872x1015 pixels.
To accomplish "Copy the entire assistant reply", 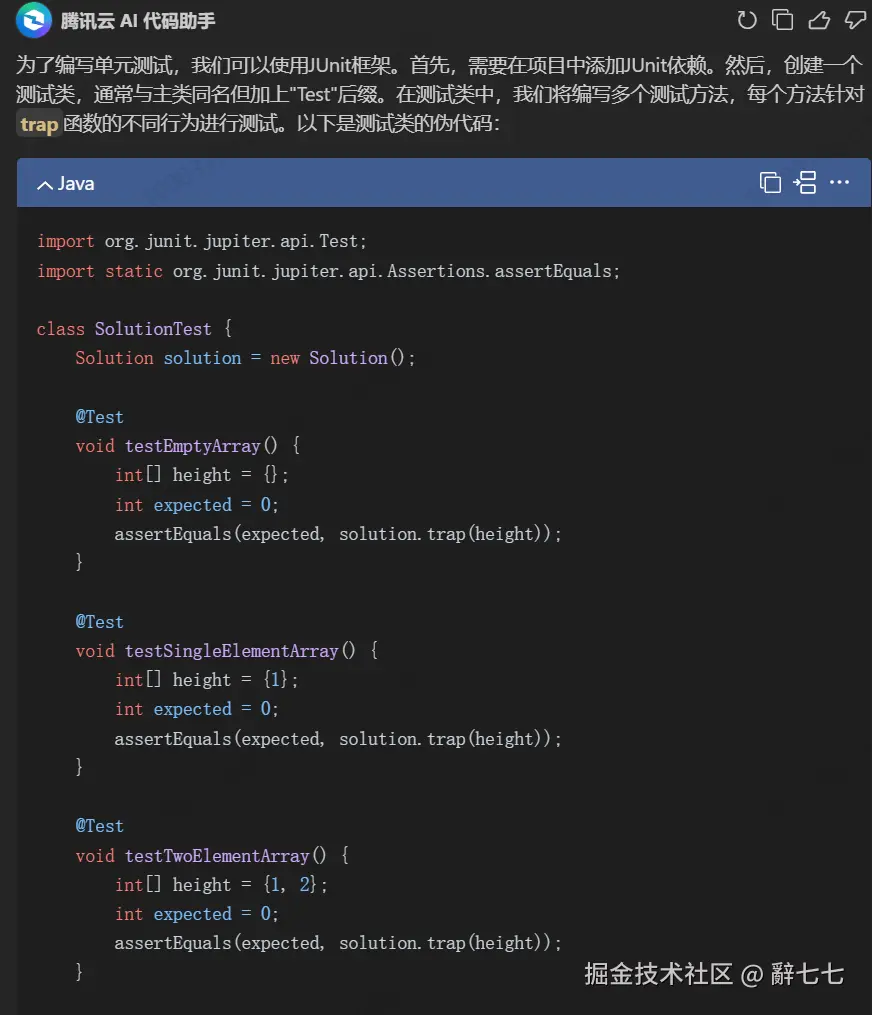I will coord(782,20).
